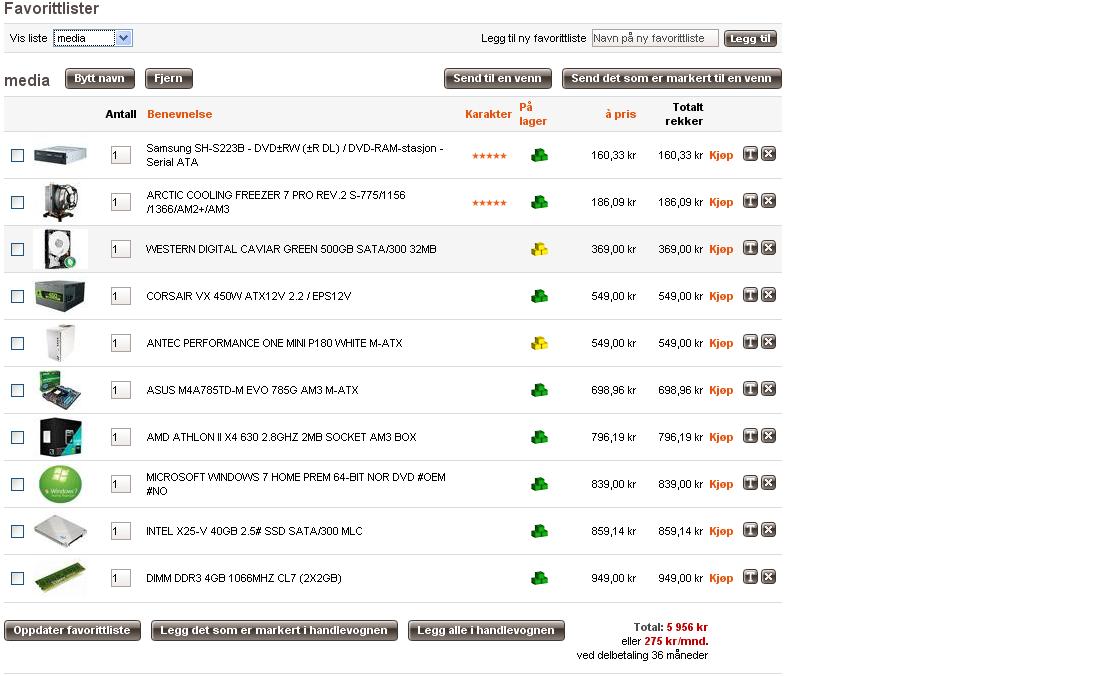Image resolution: width=1103 pixels, height=676 pixels.
Task: Click Kjøp link for Corsair VX 450W
Action: pos(721,296)
